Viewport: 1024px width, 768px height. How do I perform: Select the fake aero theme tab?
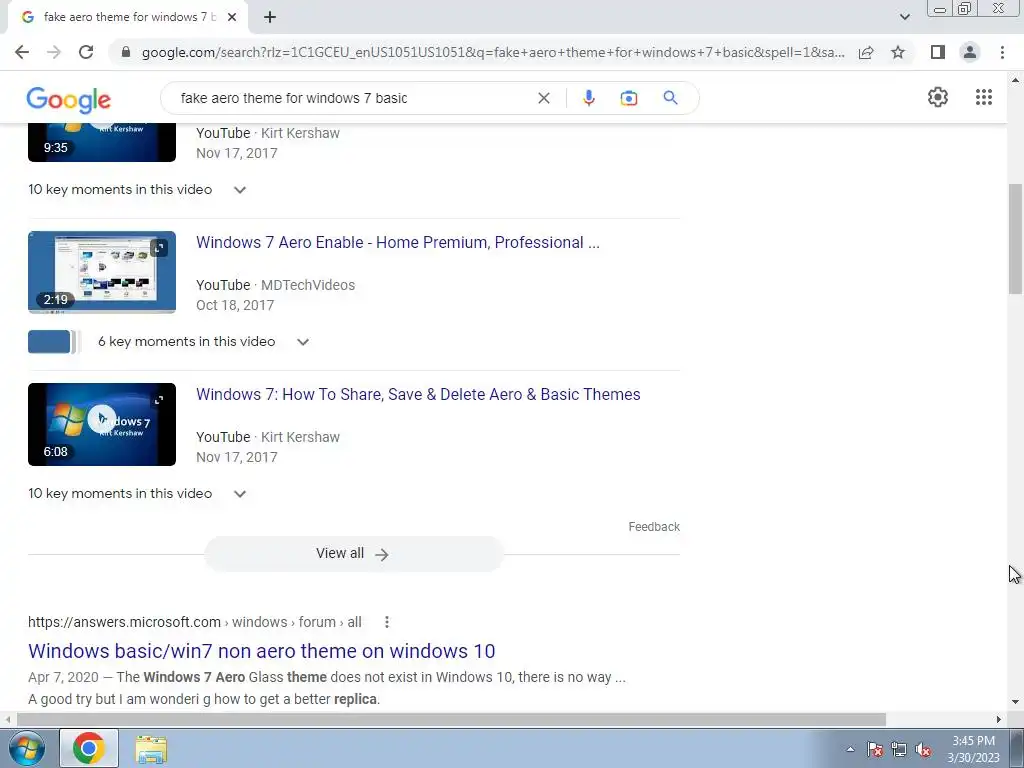(127, 17)
